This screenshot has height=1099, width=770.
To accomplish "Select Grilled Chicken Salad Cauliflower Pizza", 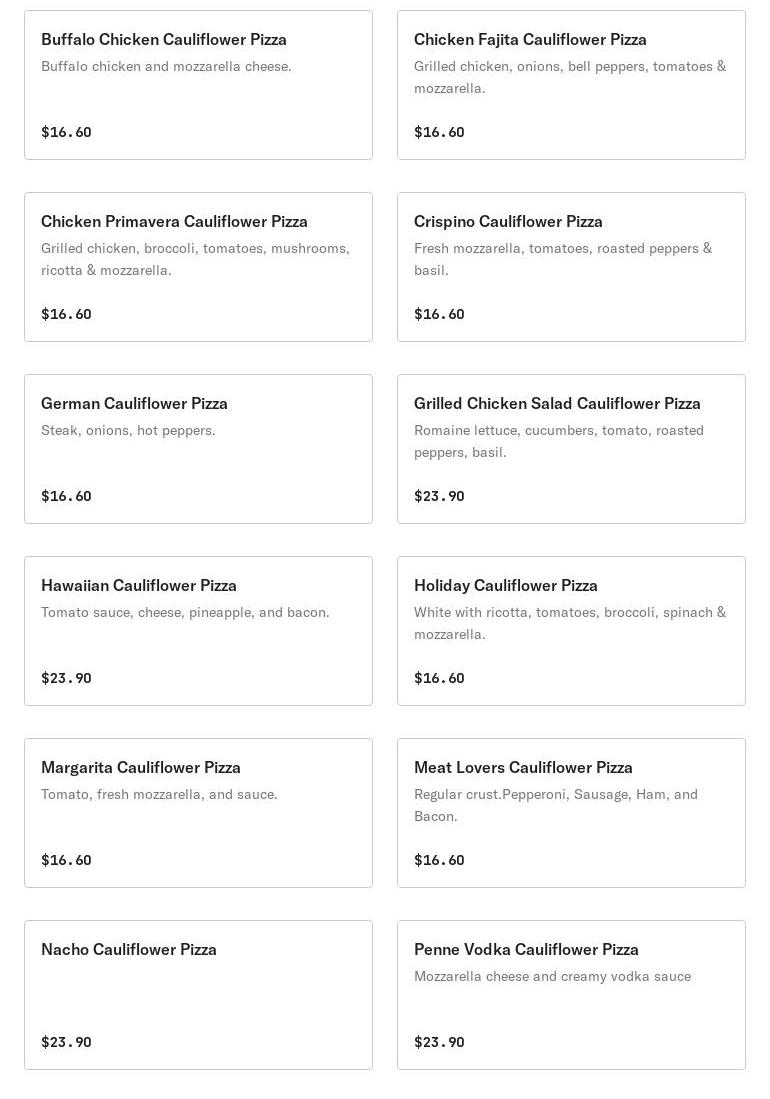I will pos(571,449).
